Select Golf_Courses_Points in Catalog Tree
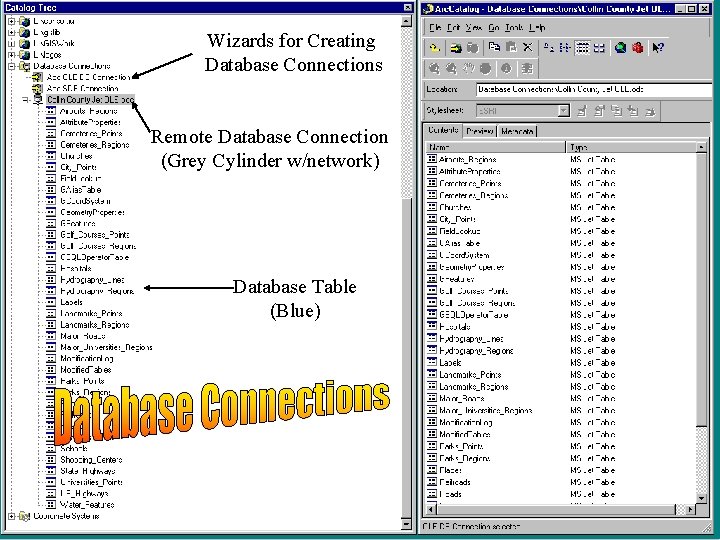Screen dimensions: 720x540 (x=95, y=235)
